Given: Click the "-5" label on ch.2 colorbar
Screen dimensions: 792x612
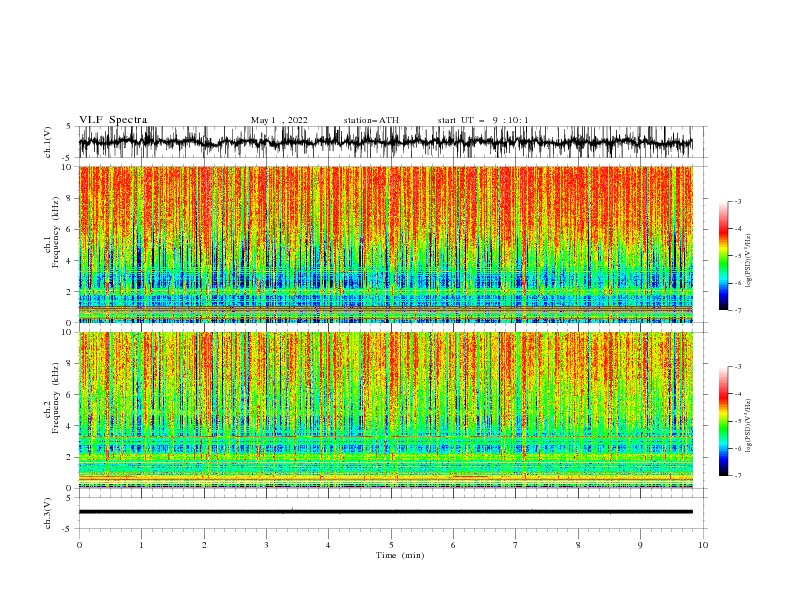Looking at the screenshot, I should click(738, 421).
